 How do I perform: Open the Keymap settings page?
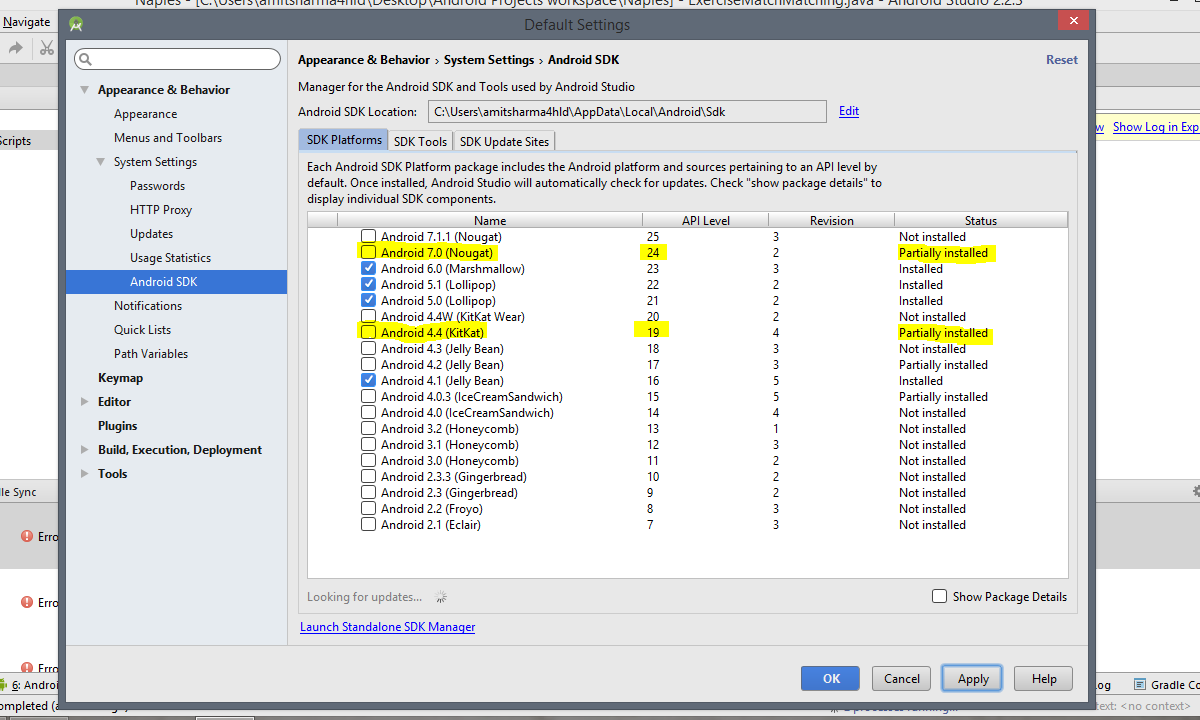coord(120,378)
